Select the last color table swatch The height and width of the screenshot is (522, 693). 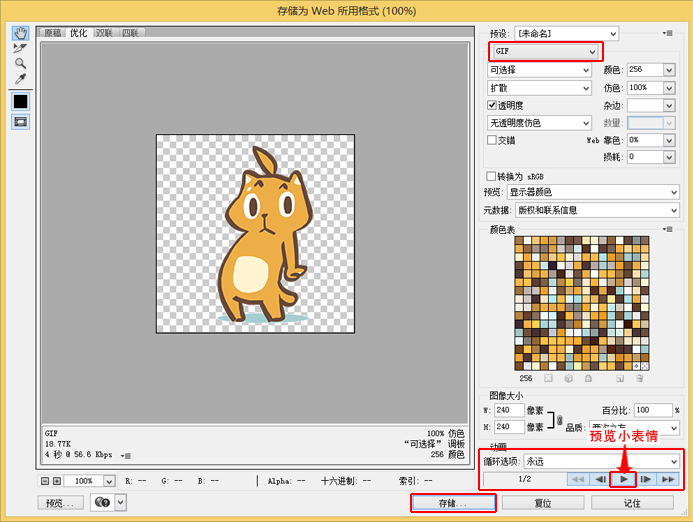click(x=645, y=366)
